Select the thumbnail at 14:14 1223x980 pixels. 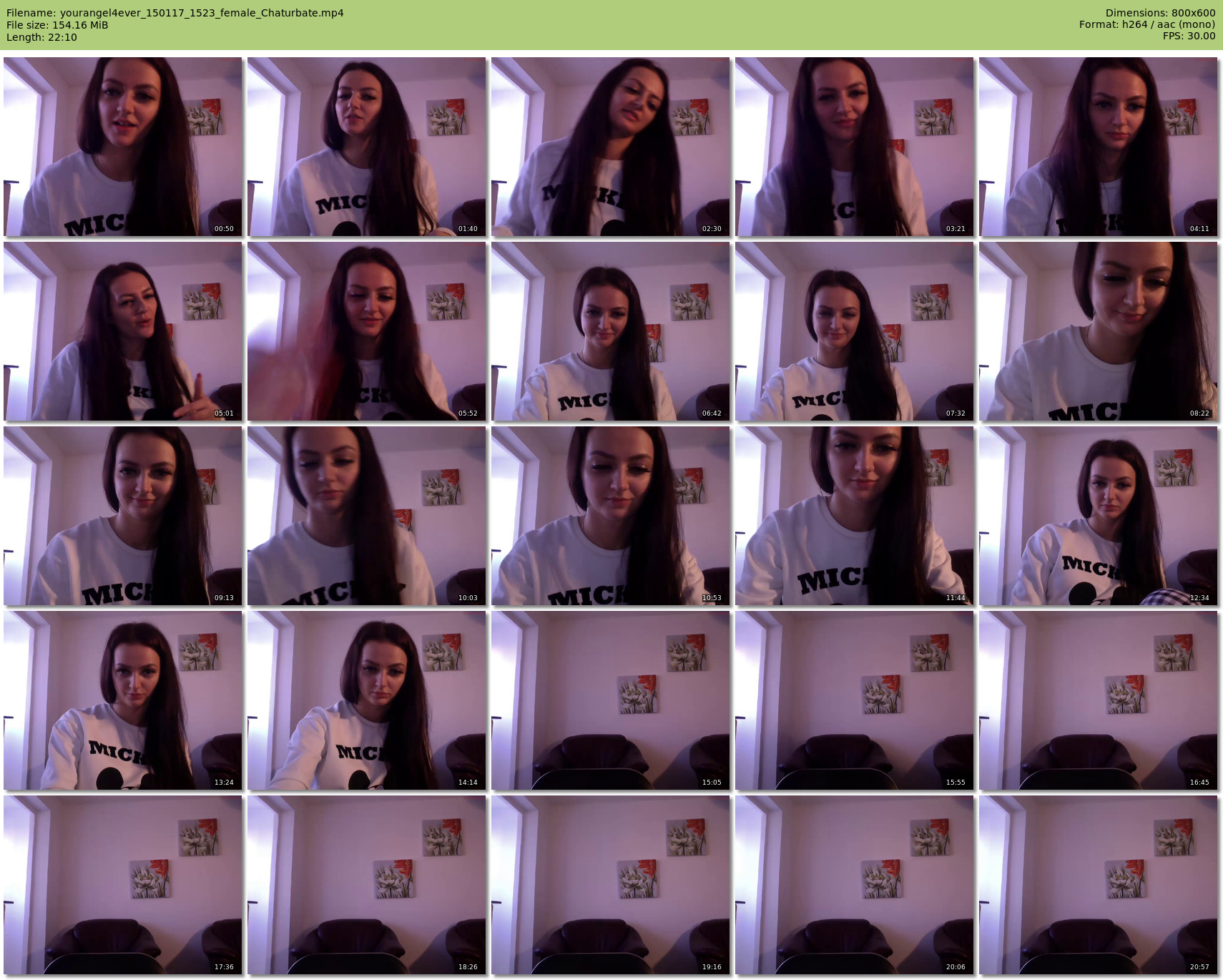(x=366, y=700)
